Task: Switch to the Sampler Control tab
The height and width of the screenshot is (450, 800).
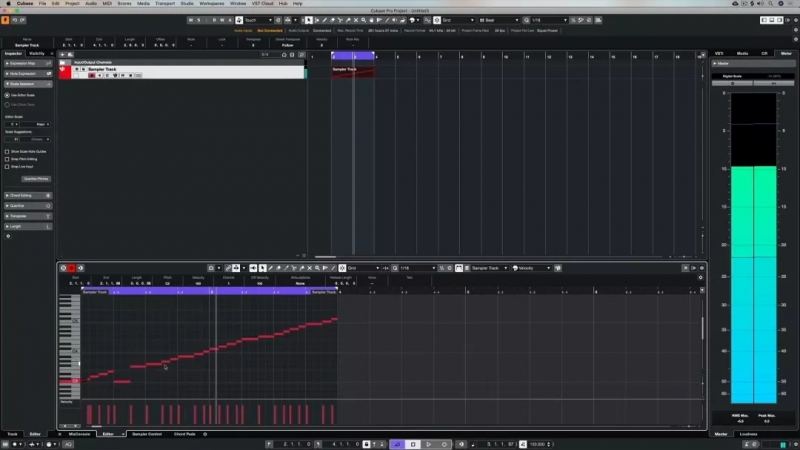Action: [147, 434]
